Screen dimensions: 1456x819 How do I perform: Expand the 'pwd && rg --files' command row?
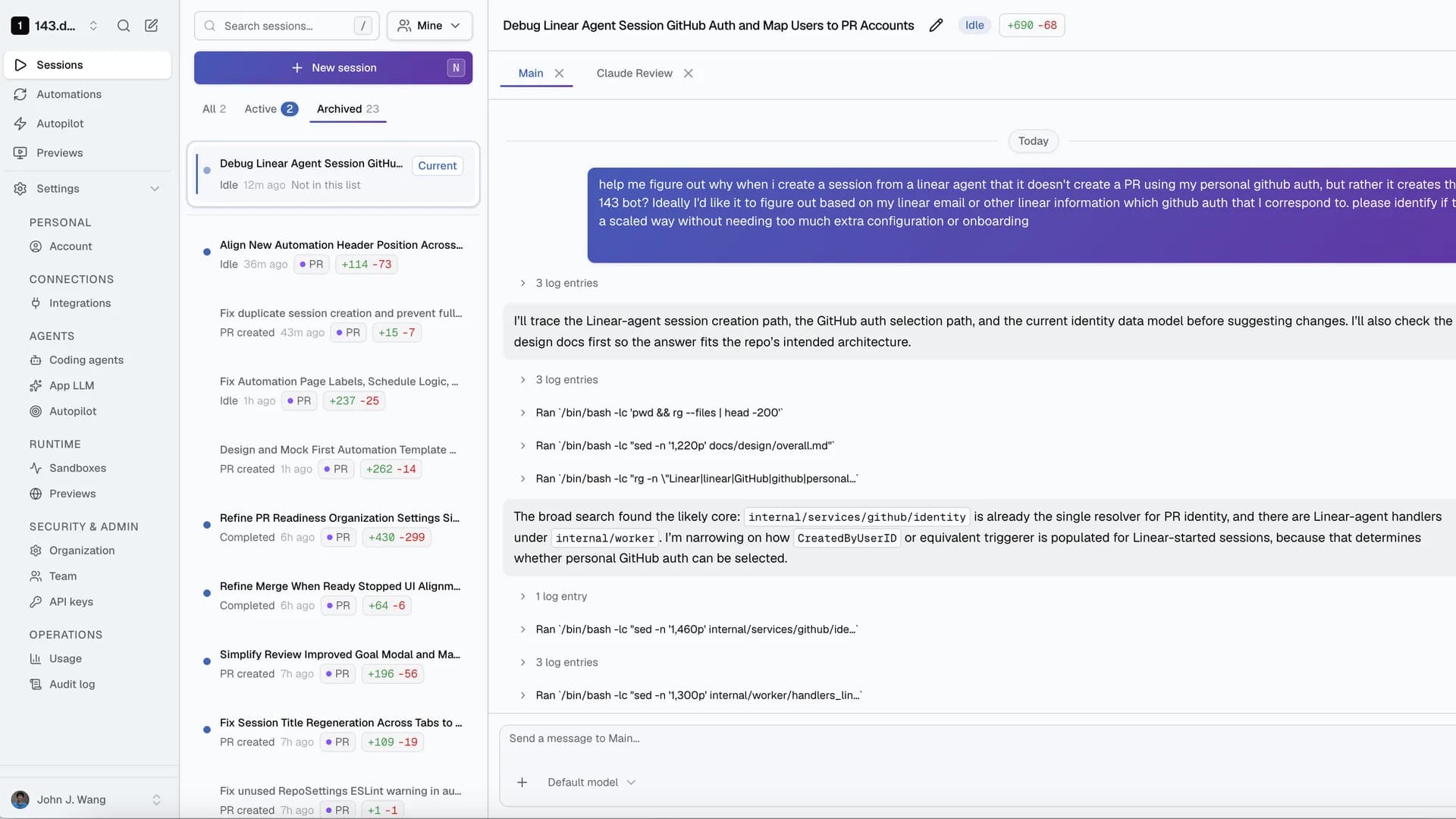tap(651, 413)
